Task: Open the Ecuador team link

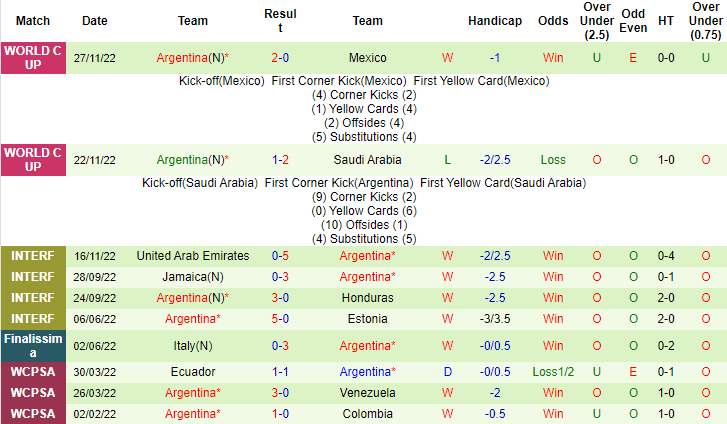Action: click(x=193, y=371)
